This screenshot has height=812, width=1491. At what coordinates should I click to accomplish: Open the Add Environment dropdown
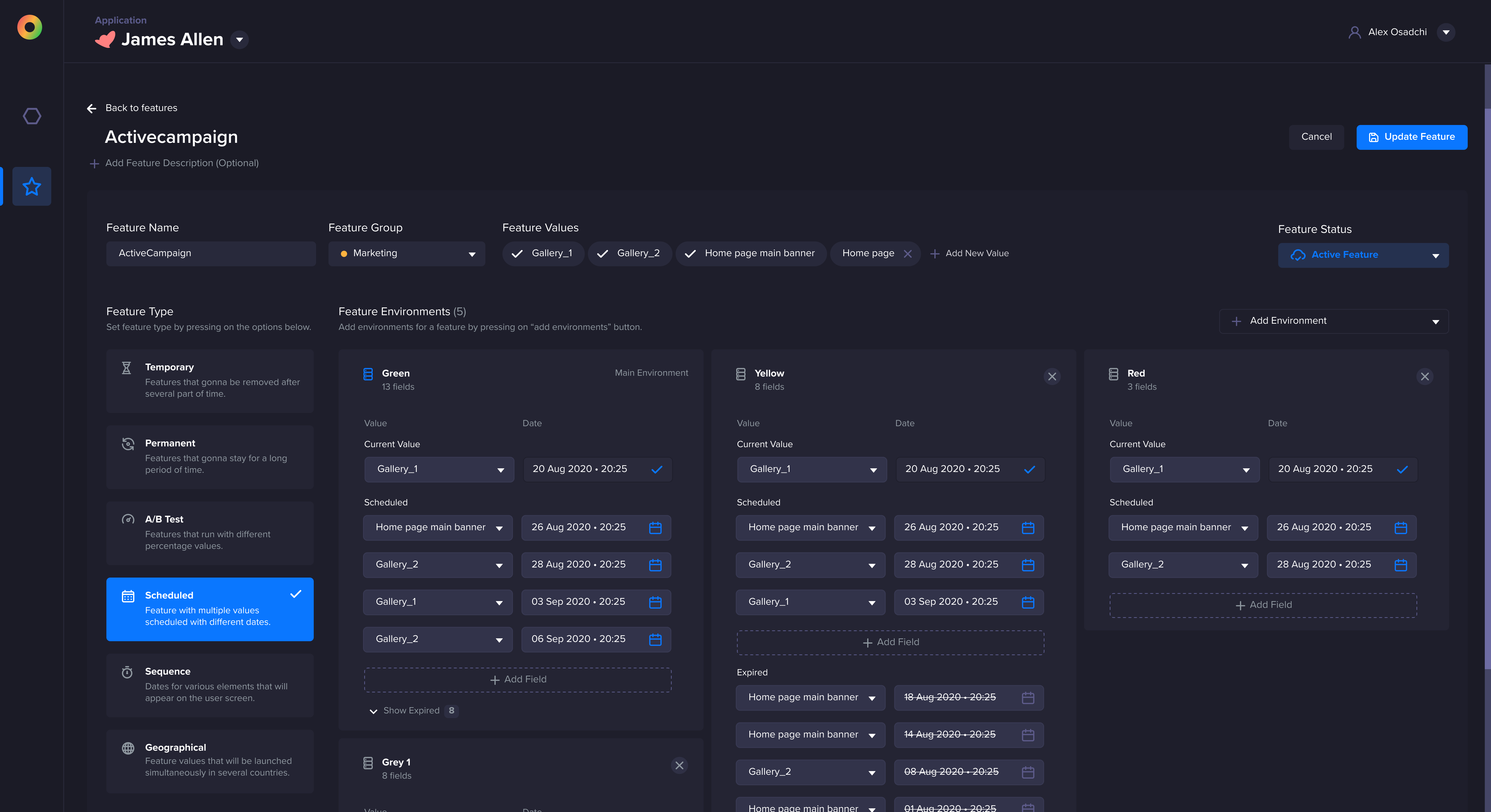point(1334,321)
